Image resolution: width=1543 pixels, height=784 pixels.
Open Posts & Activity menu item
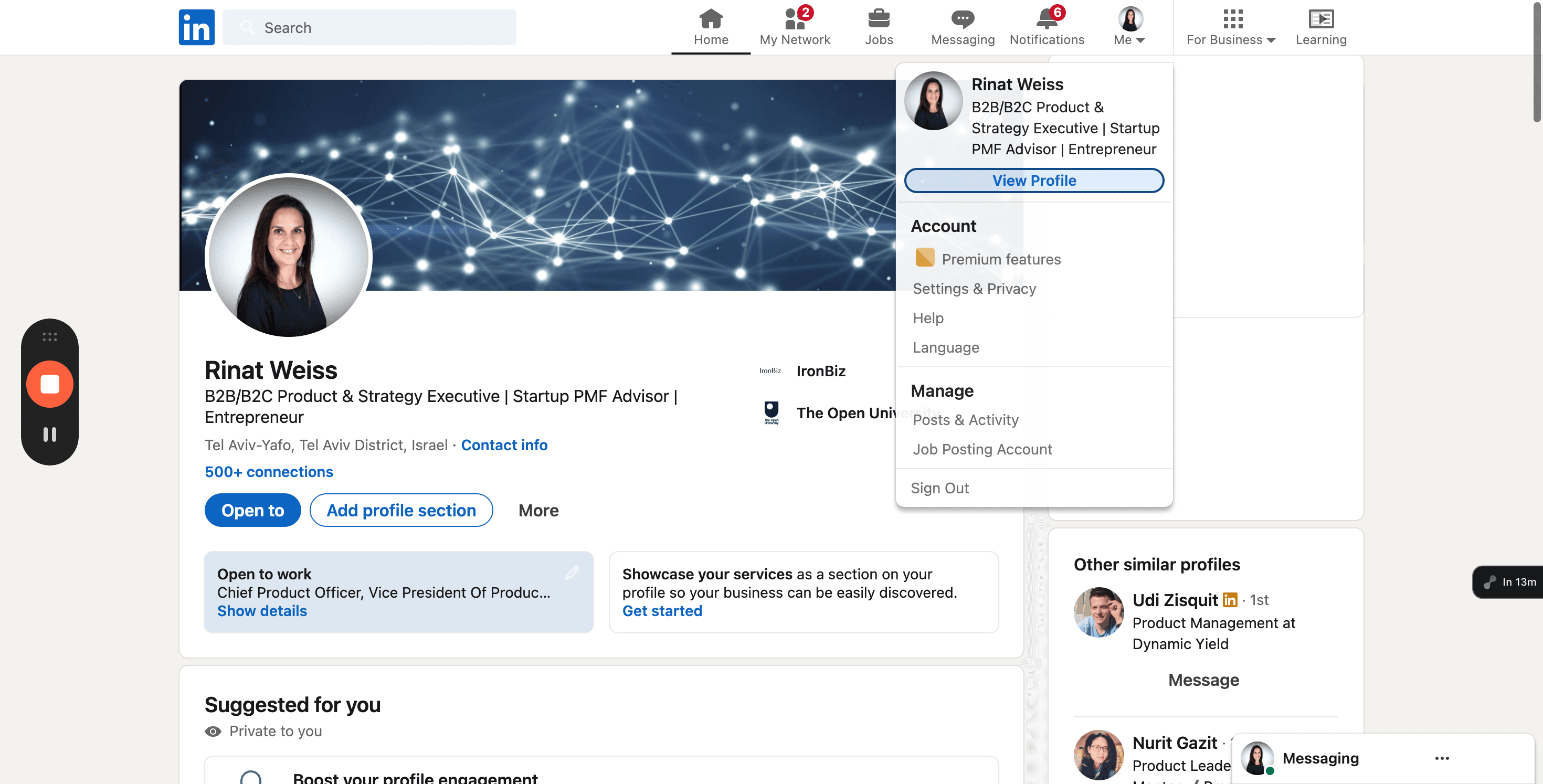[x=966, y=420]
